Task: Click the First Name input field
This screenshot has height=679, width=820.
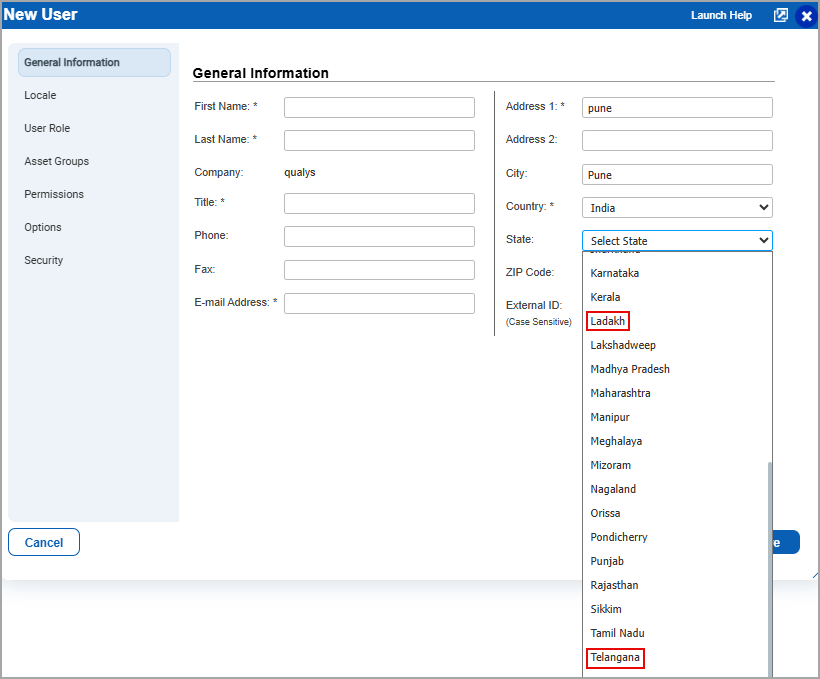Action: [379, 108]
